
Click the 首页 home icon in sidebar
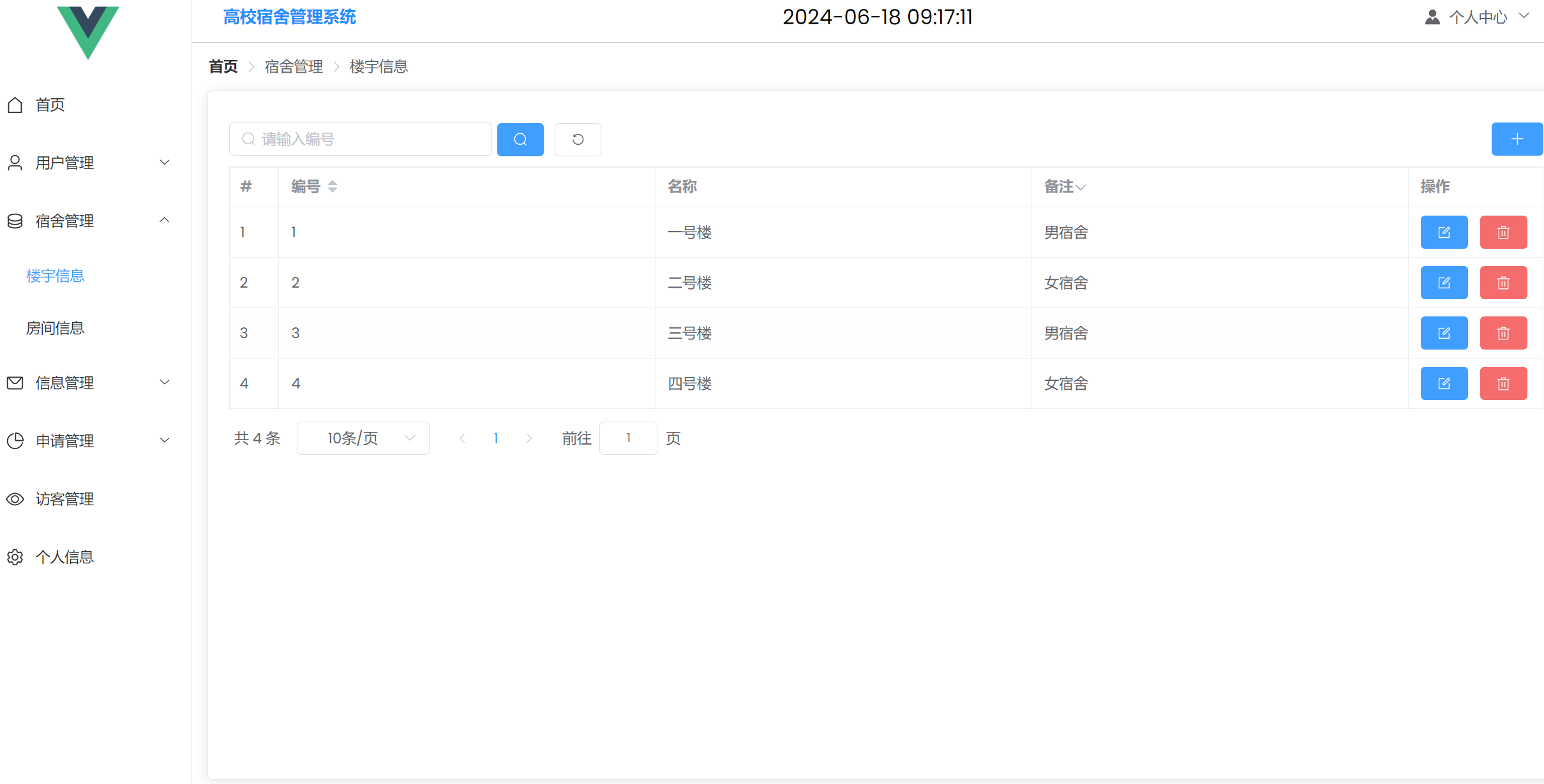pos(15,105)
